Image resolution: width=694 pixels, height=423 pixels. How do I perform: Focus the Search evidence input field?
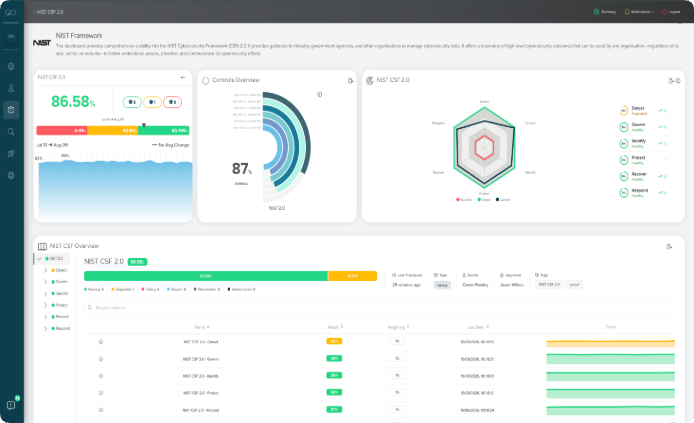click(x=381, y=308)
